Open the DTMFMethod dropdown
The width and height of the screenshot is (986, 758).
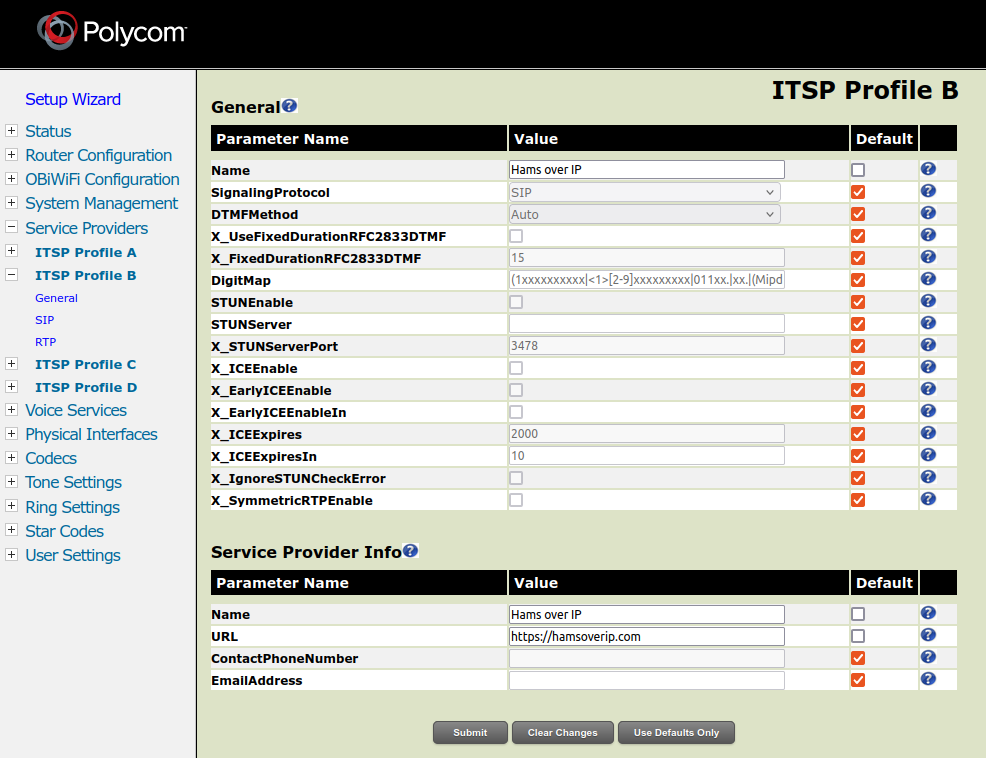click(x=645, y=214)
